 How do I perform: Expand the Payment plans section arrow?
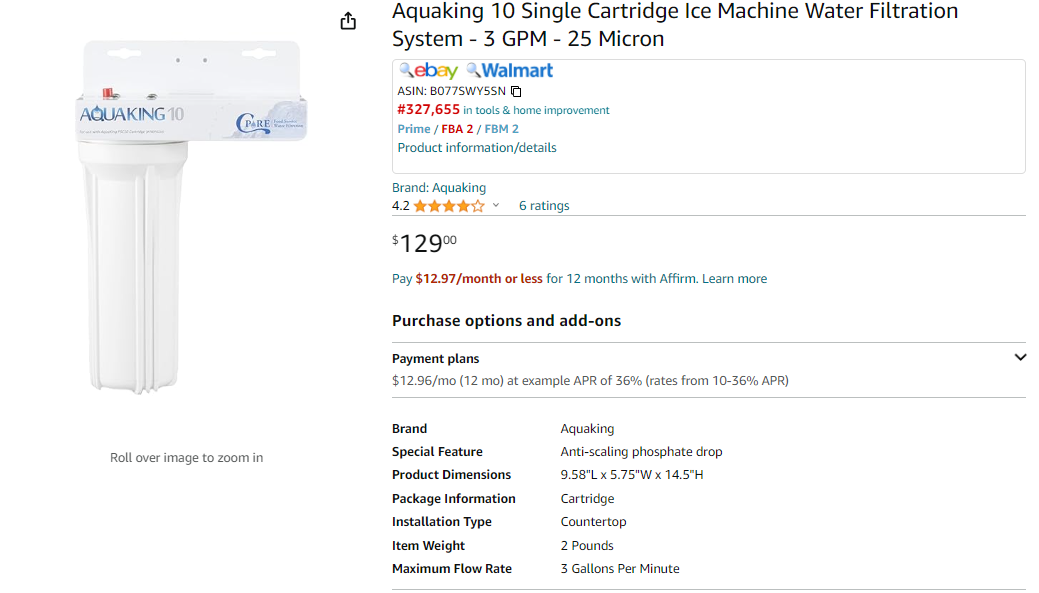click(x=1020, y=358)
